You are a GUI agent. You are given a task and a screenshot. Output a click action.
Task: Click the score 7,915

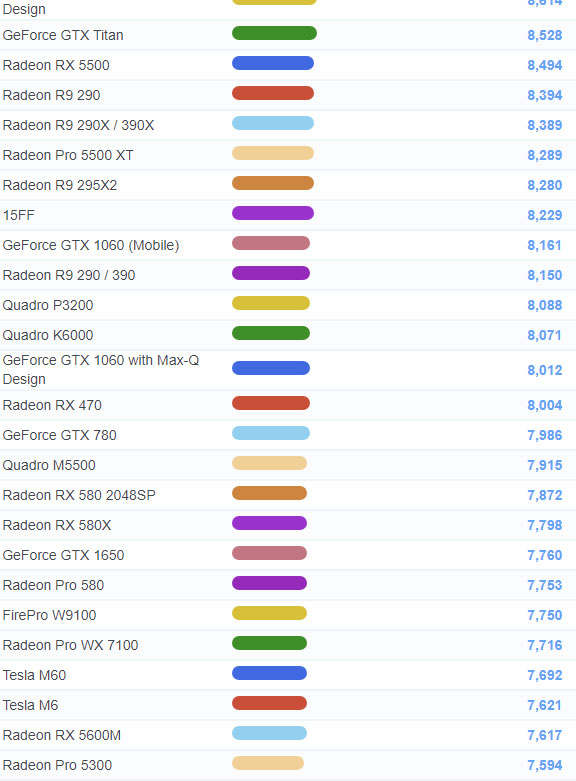[x=545, y=465]
